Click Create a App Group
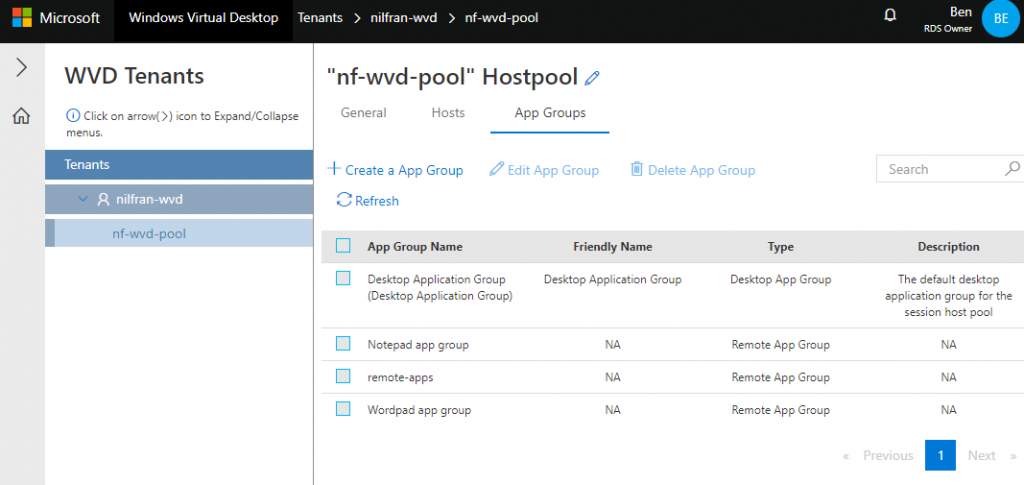 (395, 170)
